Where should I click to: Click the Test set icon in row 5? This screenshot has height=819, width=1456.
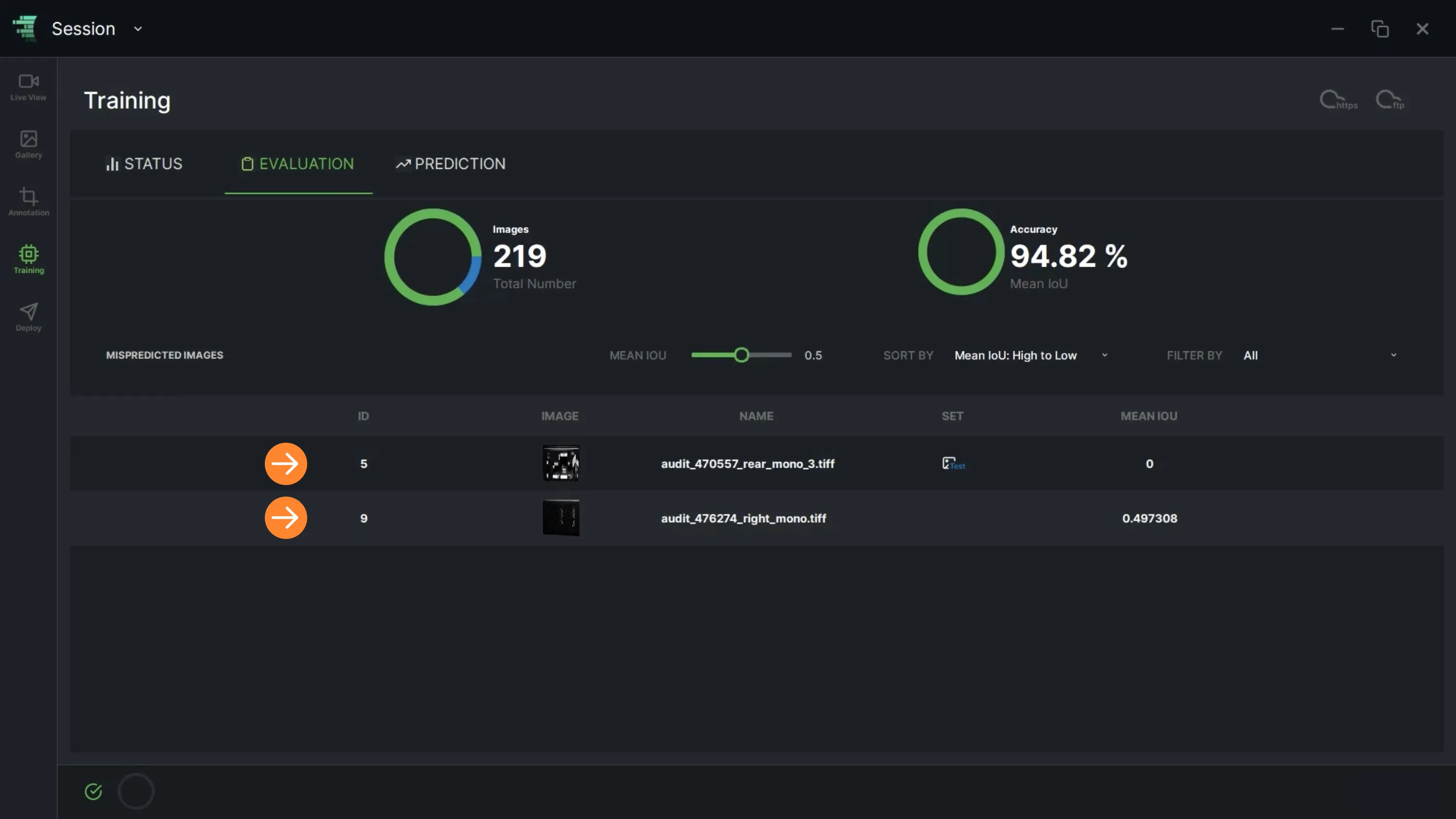[953, 464]
